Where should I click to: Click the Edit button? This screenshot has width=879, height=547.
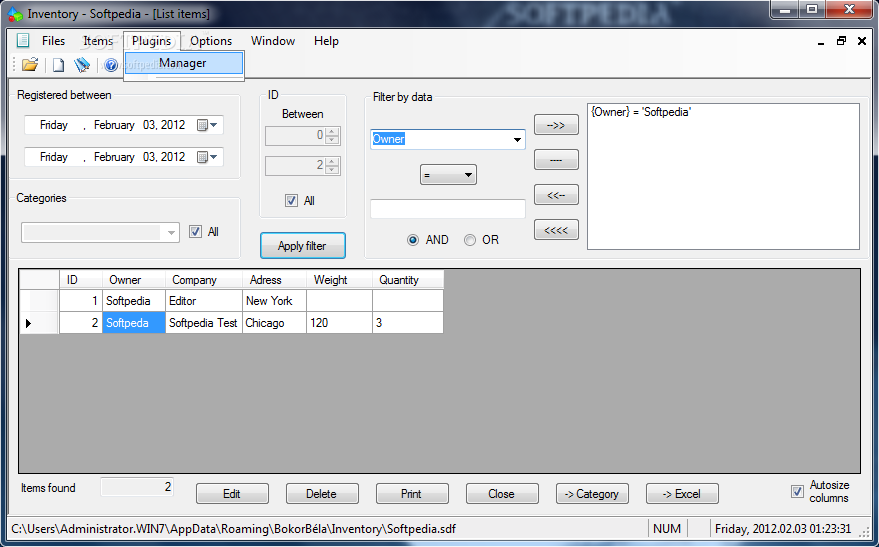tap(232, 494)
